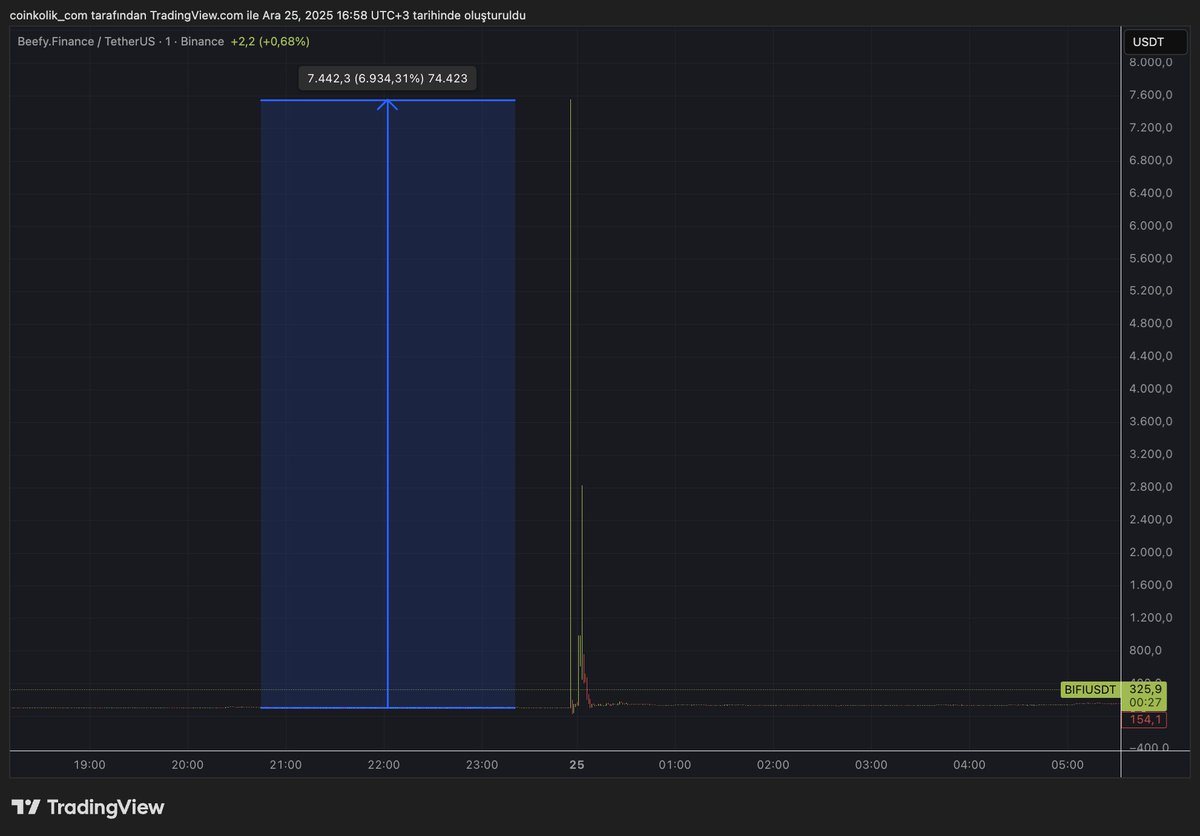Image resolution: width=1200 pixels, height=836 pixels.
Task: Click the bold 25 date marker on time axis
Action: coord(577,765)
